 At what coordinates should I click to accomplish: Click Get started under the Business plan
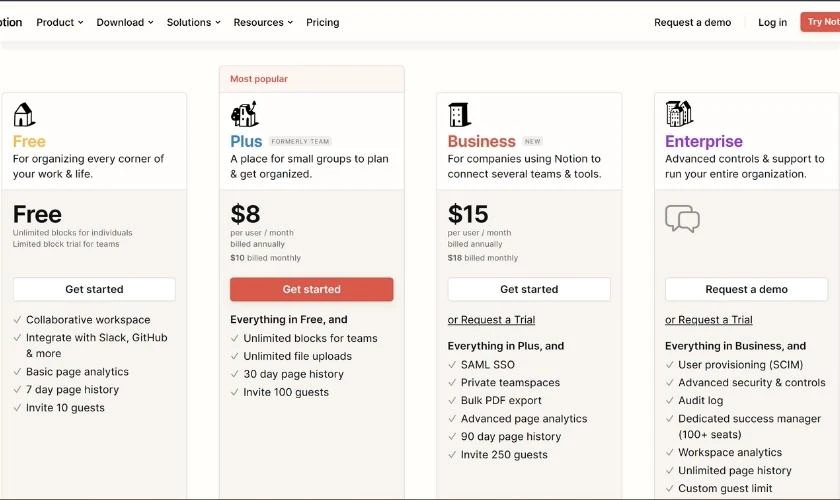[529, 289]
